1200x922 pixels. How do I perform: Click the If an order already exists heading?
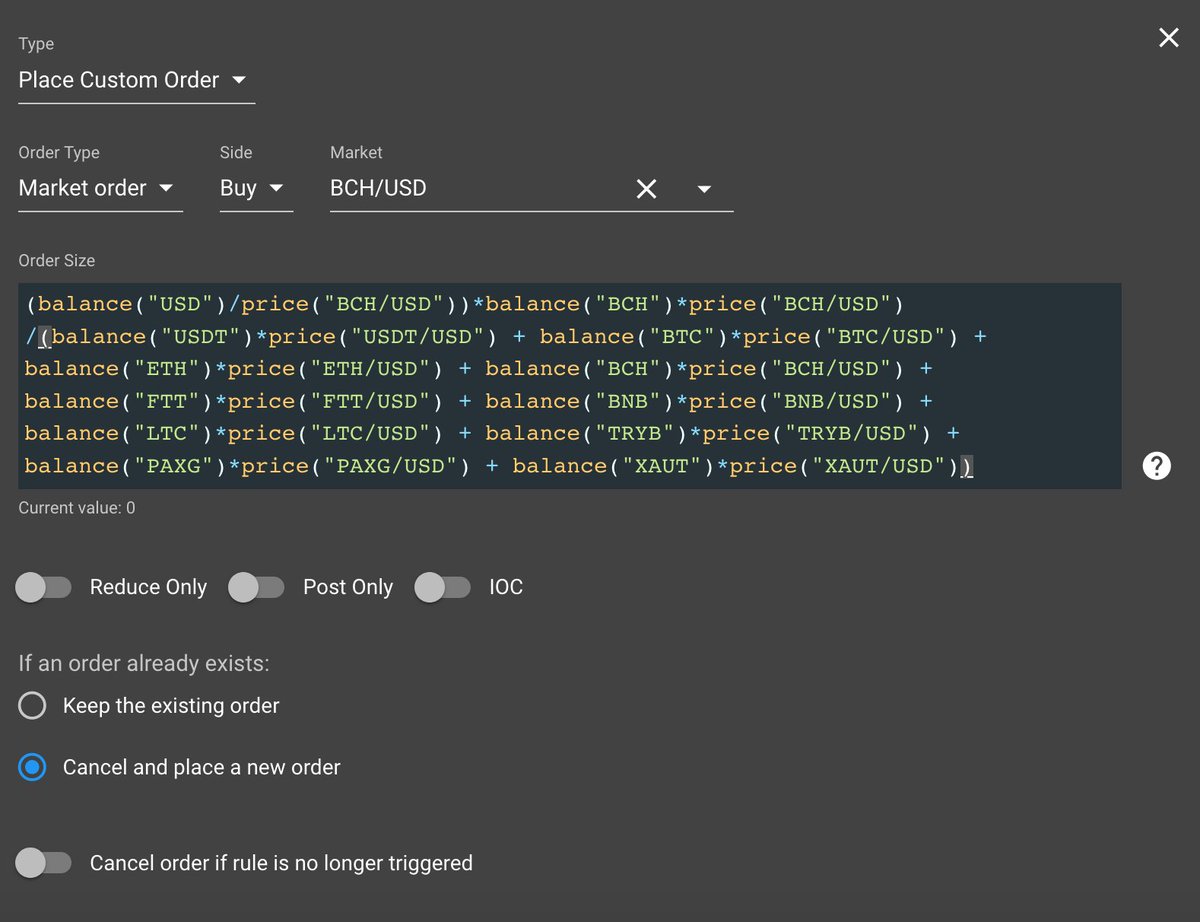pos(144,663)
